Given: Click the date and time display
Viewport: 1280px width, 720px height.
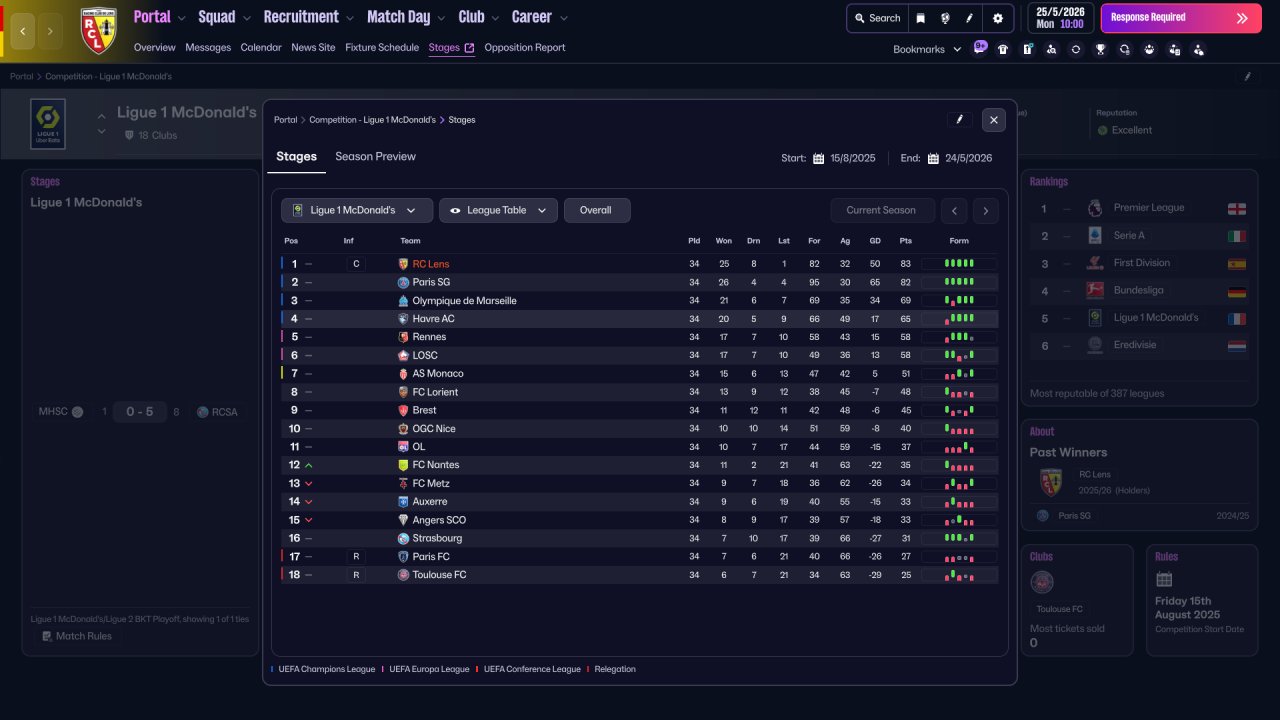Looking at the screenshot, I should click(x=1060, y=18).
